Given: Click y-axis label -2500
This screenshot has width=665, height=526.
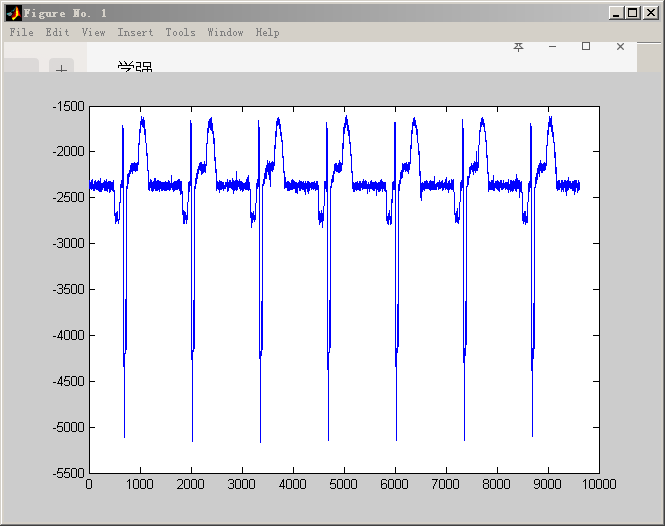Looking at the screenshot, I should click(x=69, y=197).
